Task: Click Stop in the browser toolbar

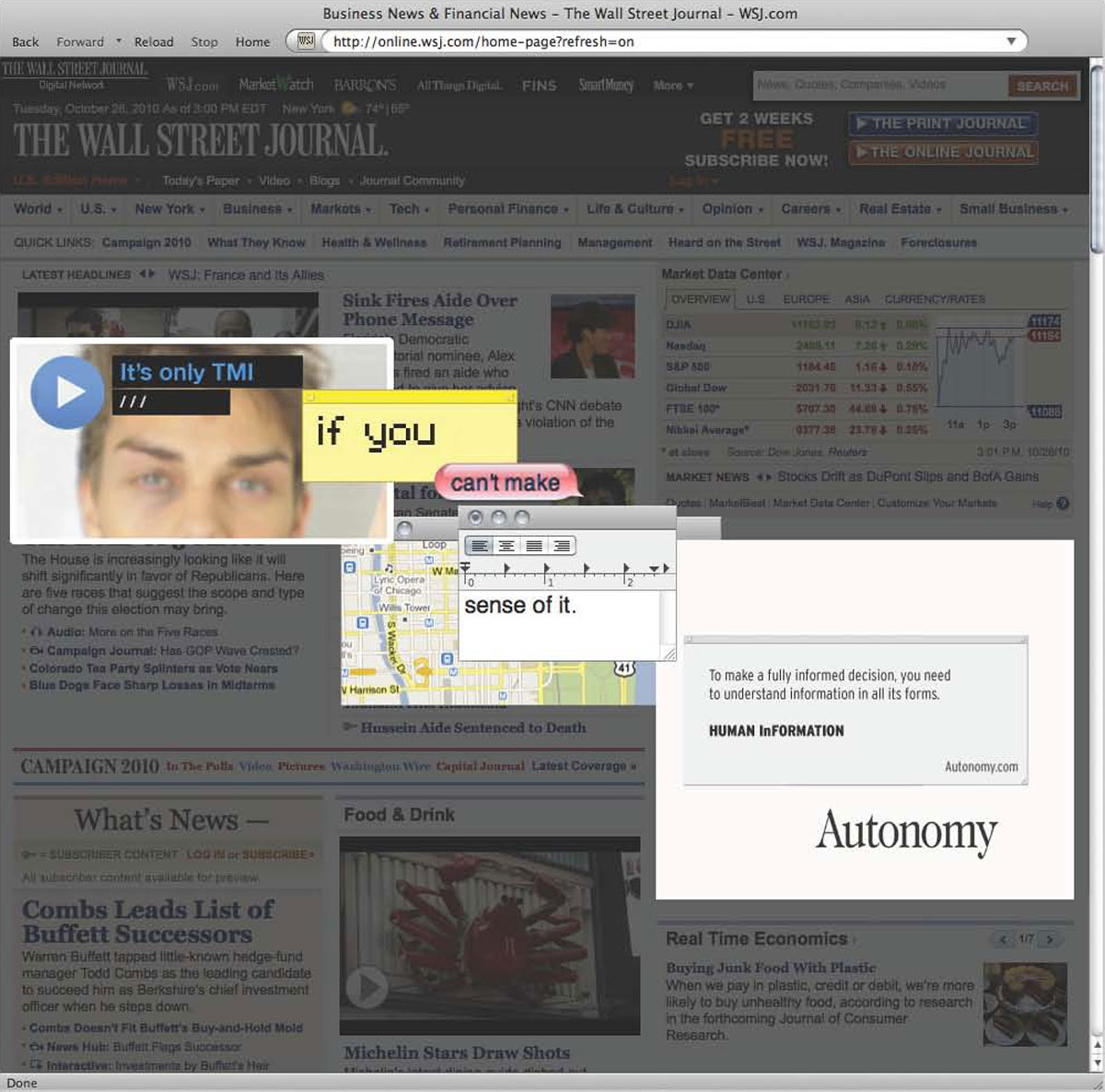Action: 204,41
